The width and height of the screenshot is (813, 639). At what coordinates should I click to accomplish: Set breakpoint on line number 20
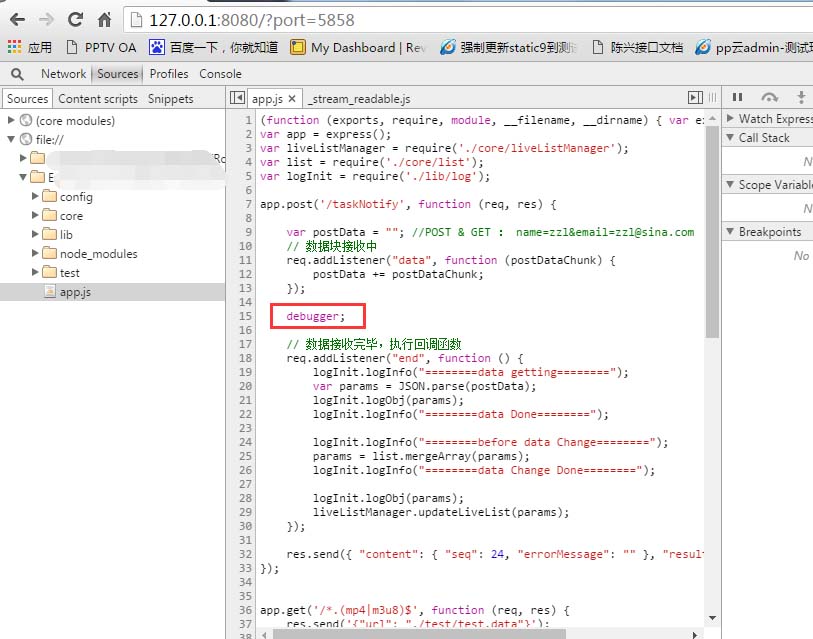(x=246, y=386)
